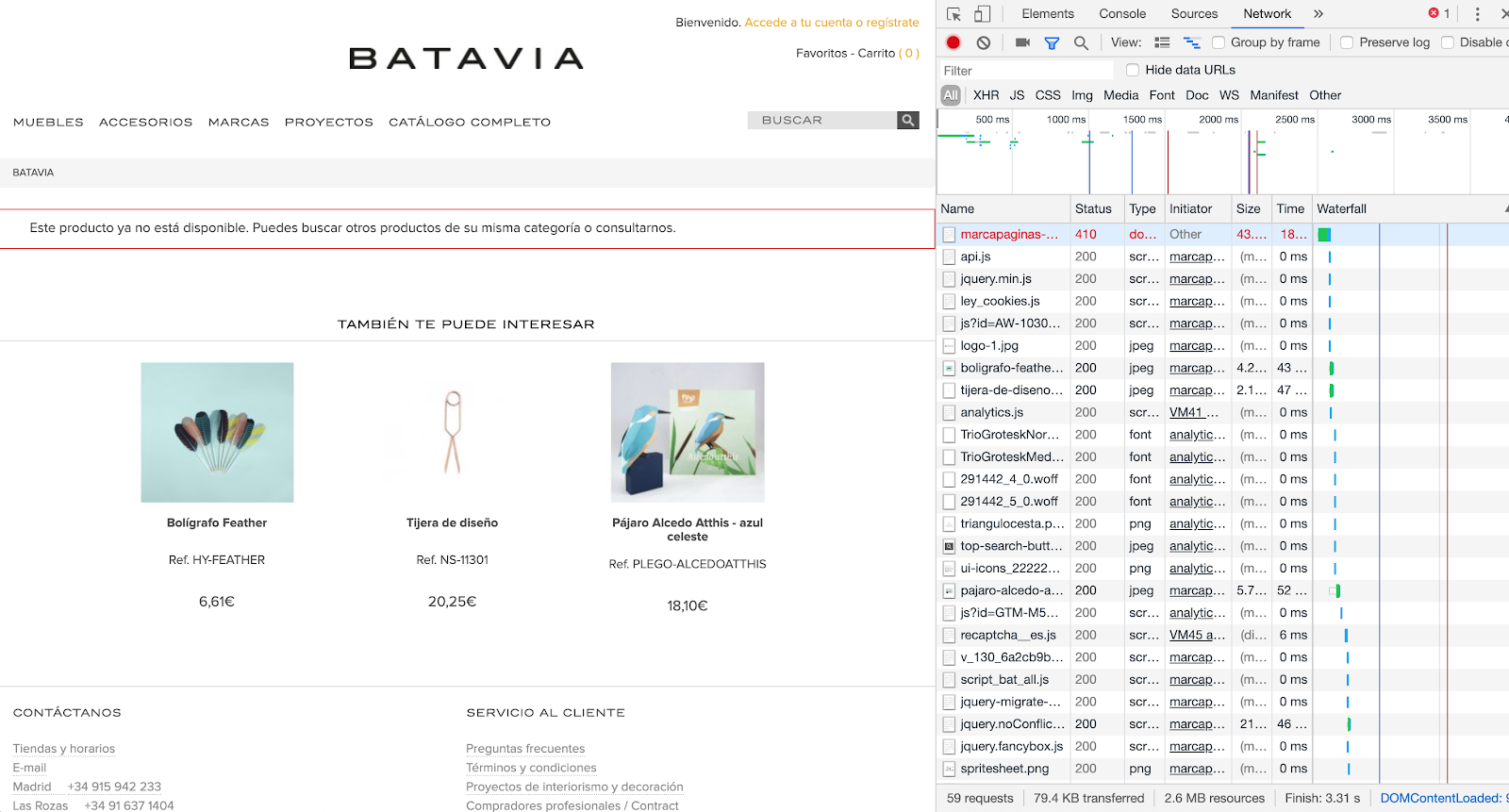The height and width of the screenshot is (812, 1509).
Task: Sort requests by Size column header
Action: coord(1251,209)
